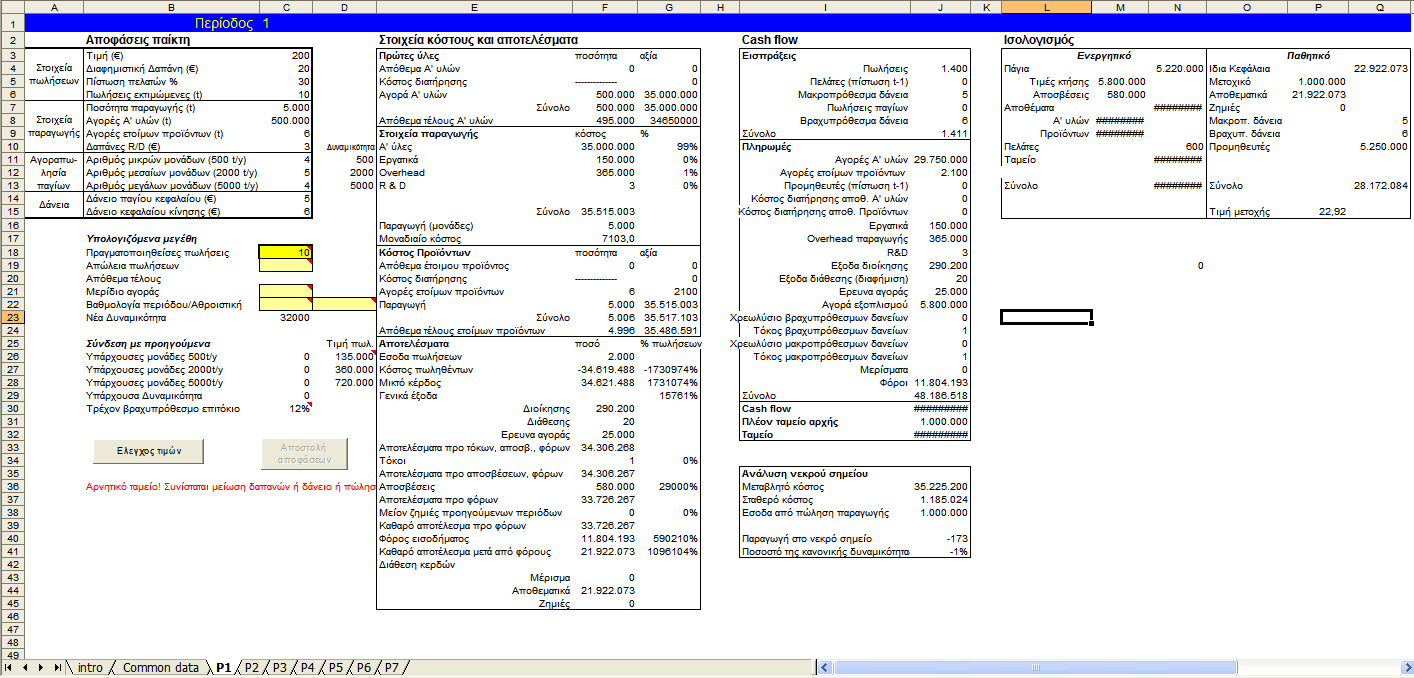1414x678 pixels.
Task: Click the column I header
Action: point(824,7)
